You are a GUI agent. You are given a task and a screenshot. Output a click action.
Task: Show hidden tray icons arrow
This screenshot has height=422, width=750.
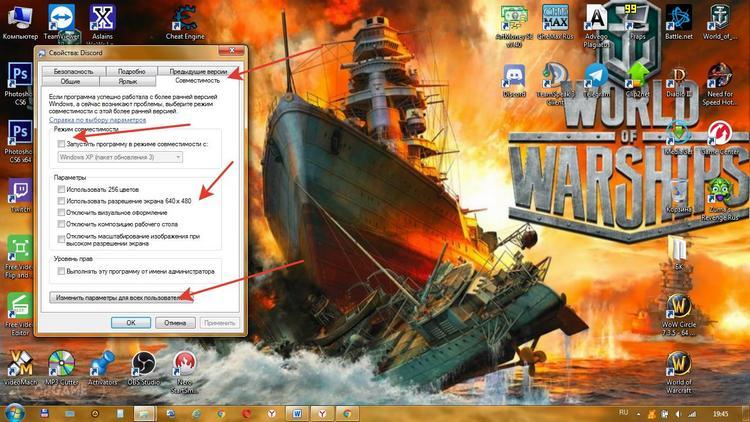[x=638, y=414]
